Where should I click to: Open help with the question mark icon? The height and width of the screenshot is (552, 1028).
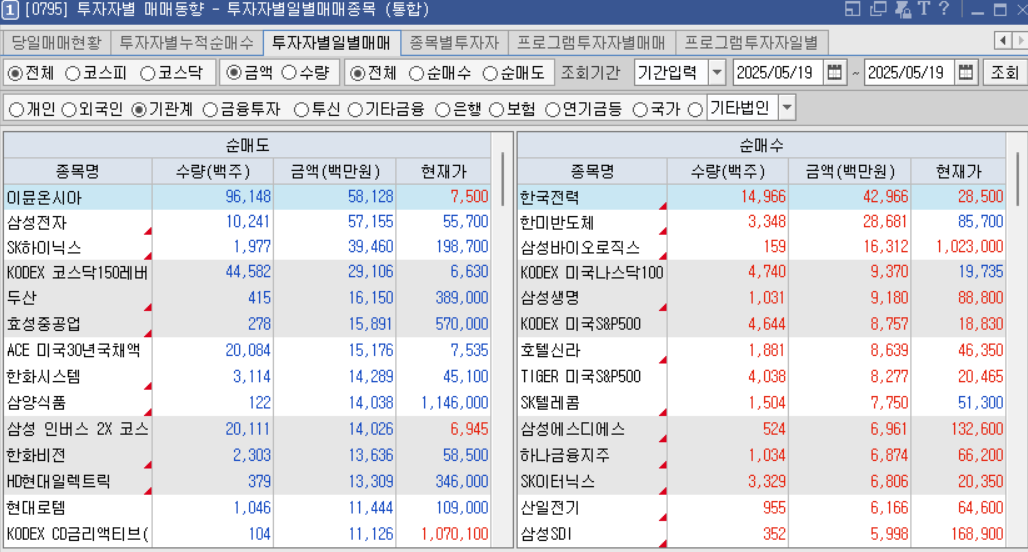(944, 9)
